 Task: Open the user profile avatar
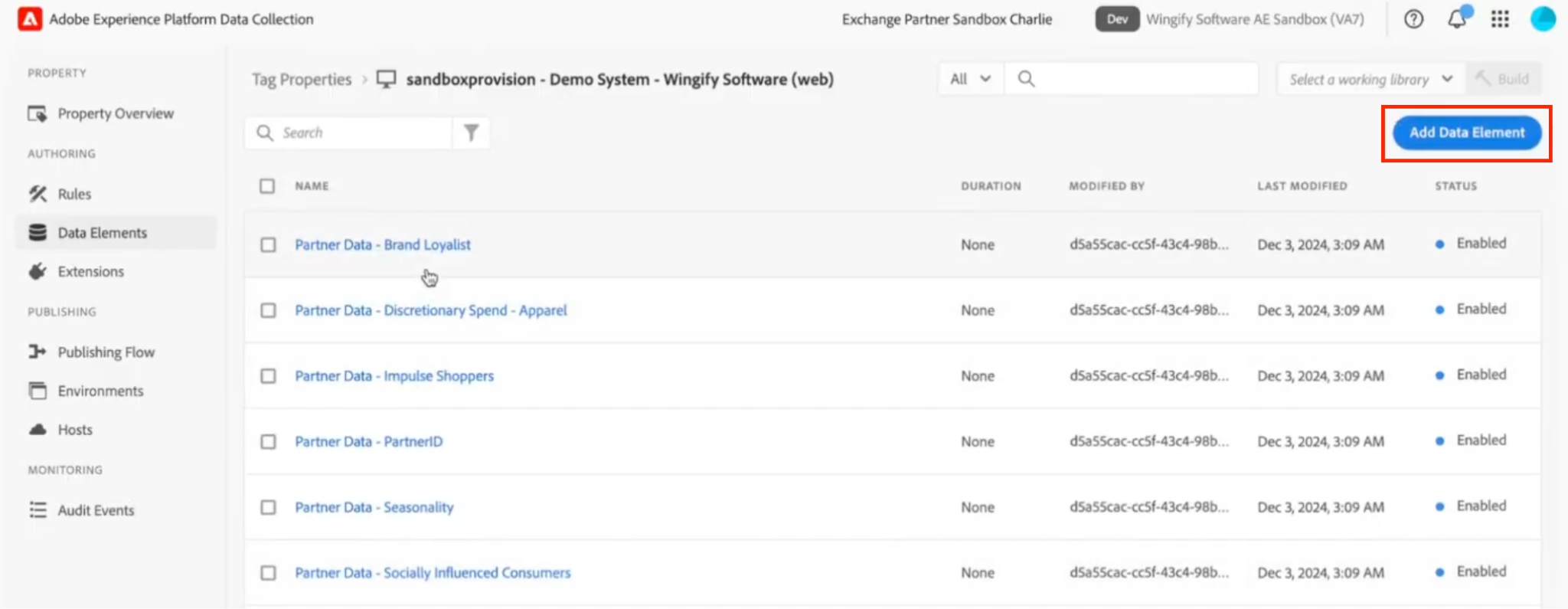[x=1543, y=19]
